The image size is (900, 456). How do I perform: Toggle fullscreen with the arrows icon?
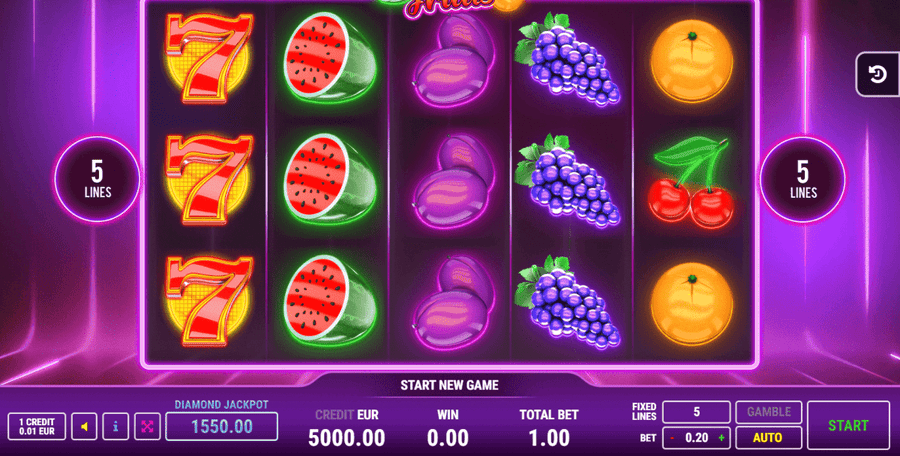[147, 427]
